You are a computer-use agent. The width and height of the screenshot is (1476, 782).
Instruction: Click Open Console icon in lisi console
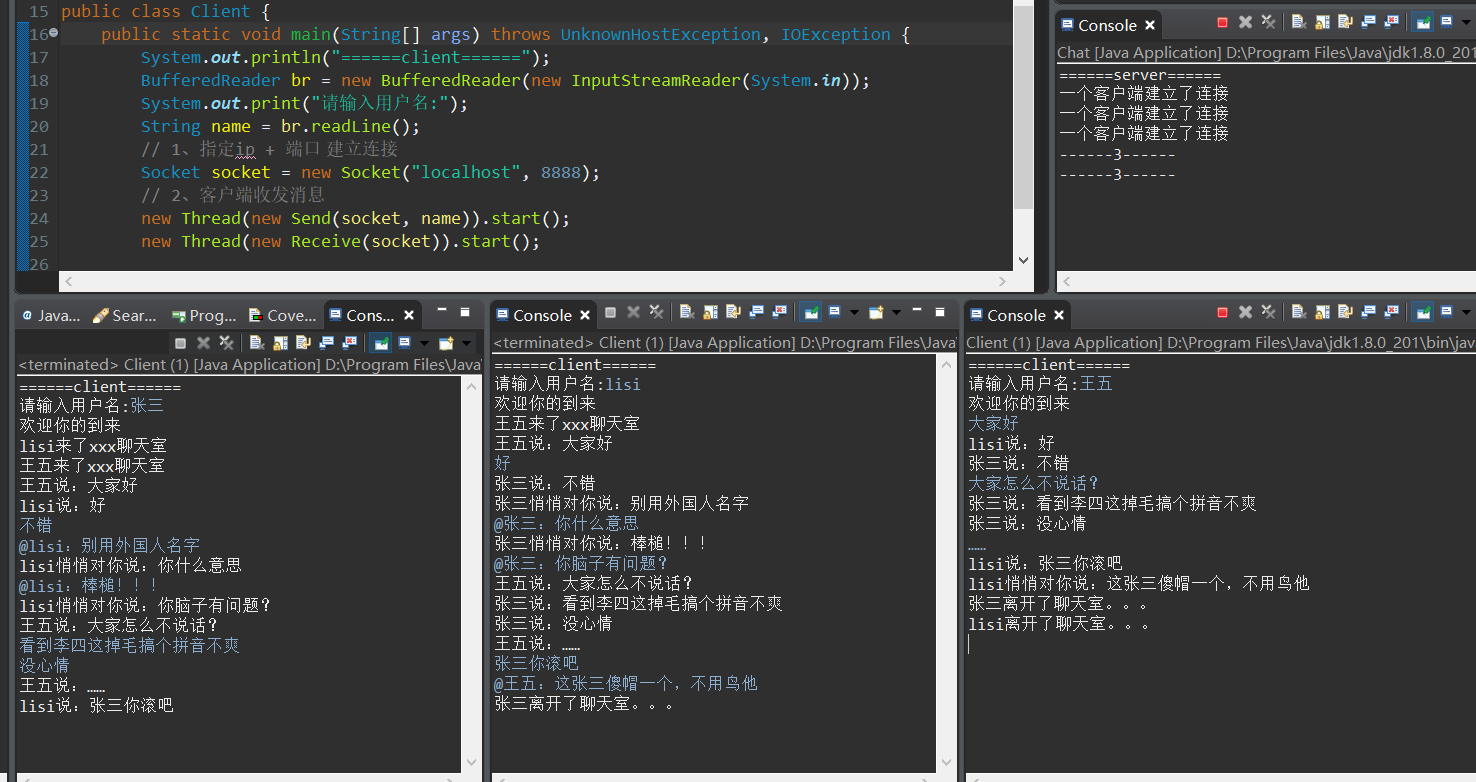(876, 313)
